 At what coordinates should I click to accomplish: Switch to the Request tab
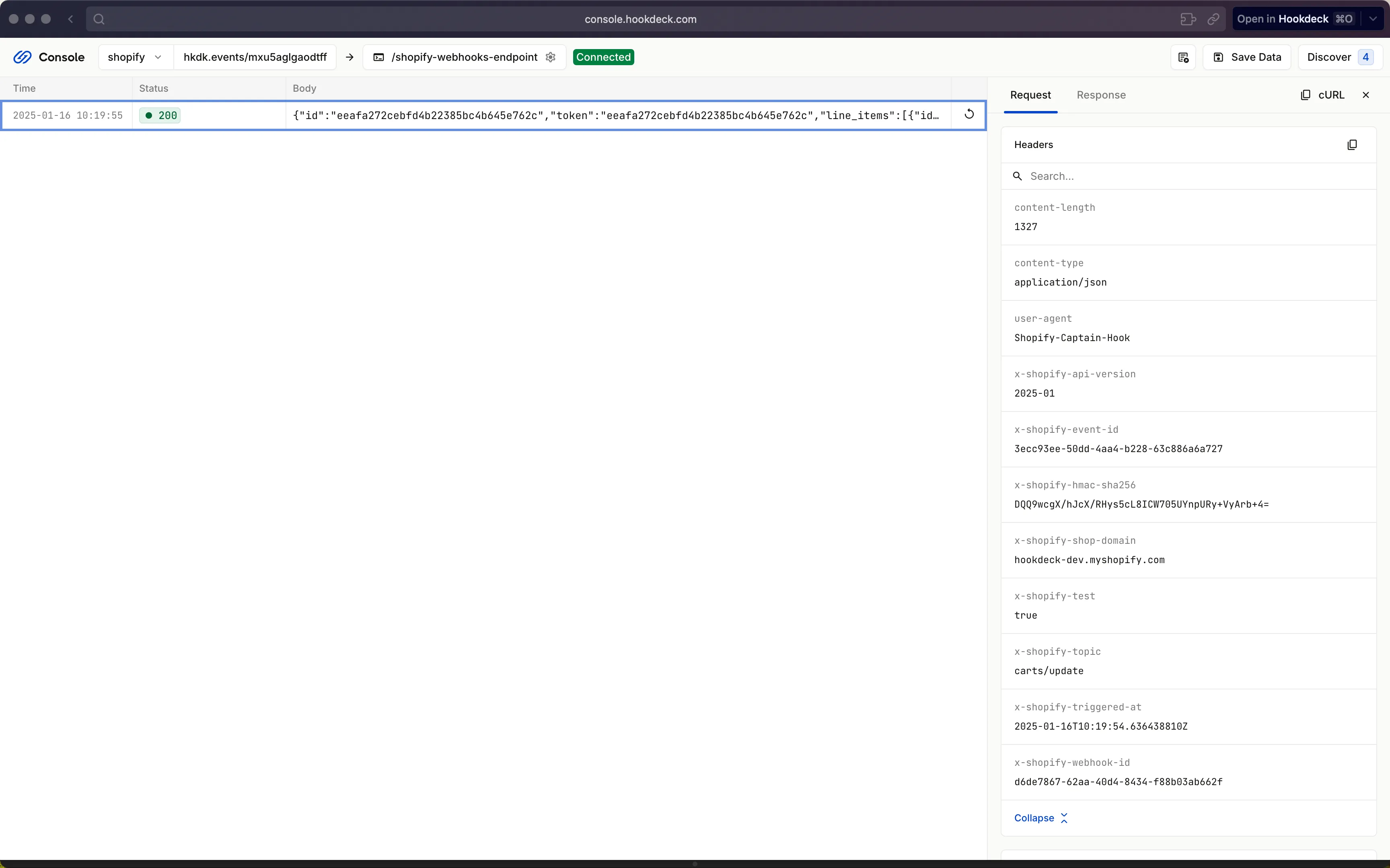click(x=1030, y=94)
